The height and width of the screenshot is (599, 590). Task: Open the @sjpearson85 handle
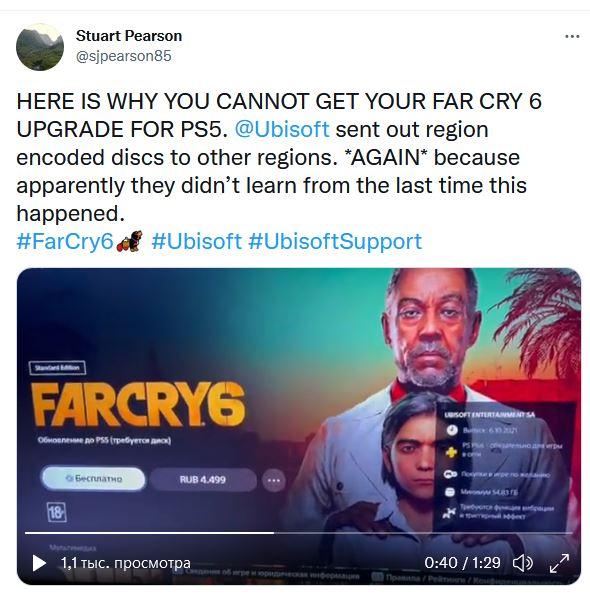(x=124, y=56)
